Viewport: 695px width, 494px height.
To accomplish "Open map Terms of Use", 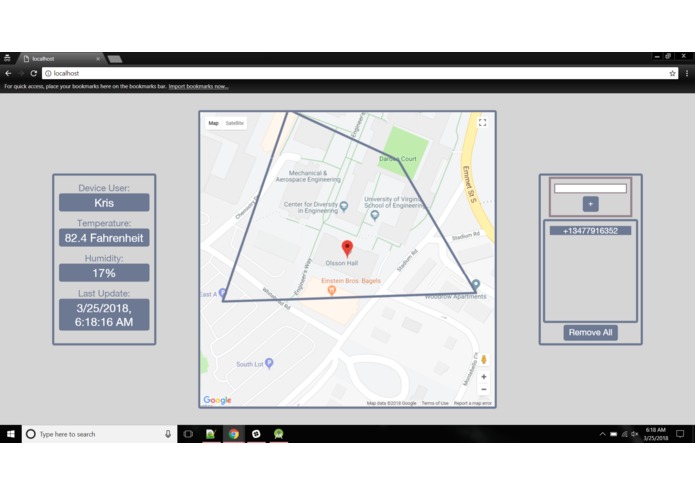I will click(435, 403).
